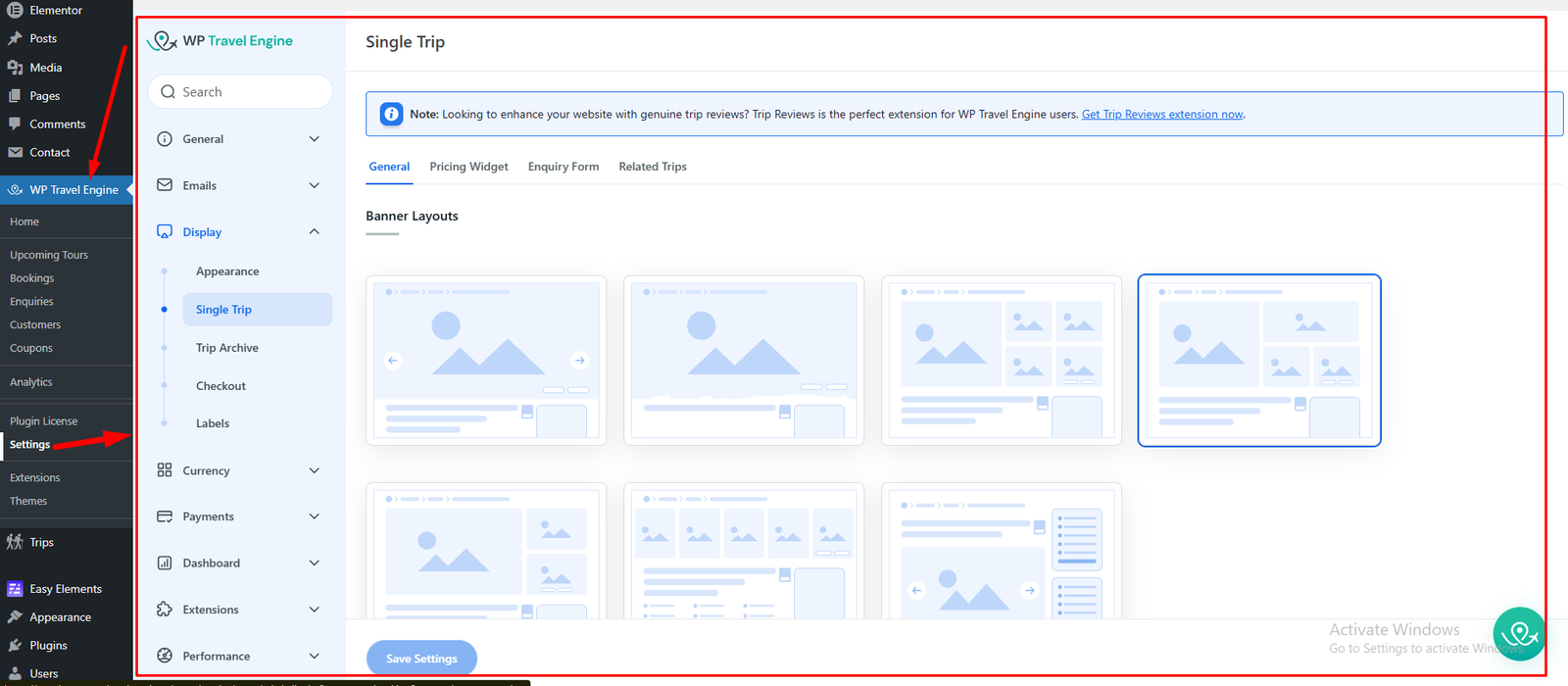Screen dimensions: 1568x686
Task: Click the Save Settings button
Action: [421, 659]
